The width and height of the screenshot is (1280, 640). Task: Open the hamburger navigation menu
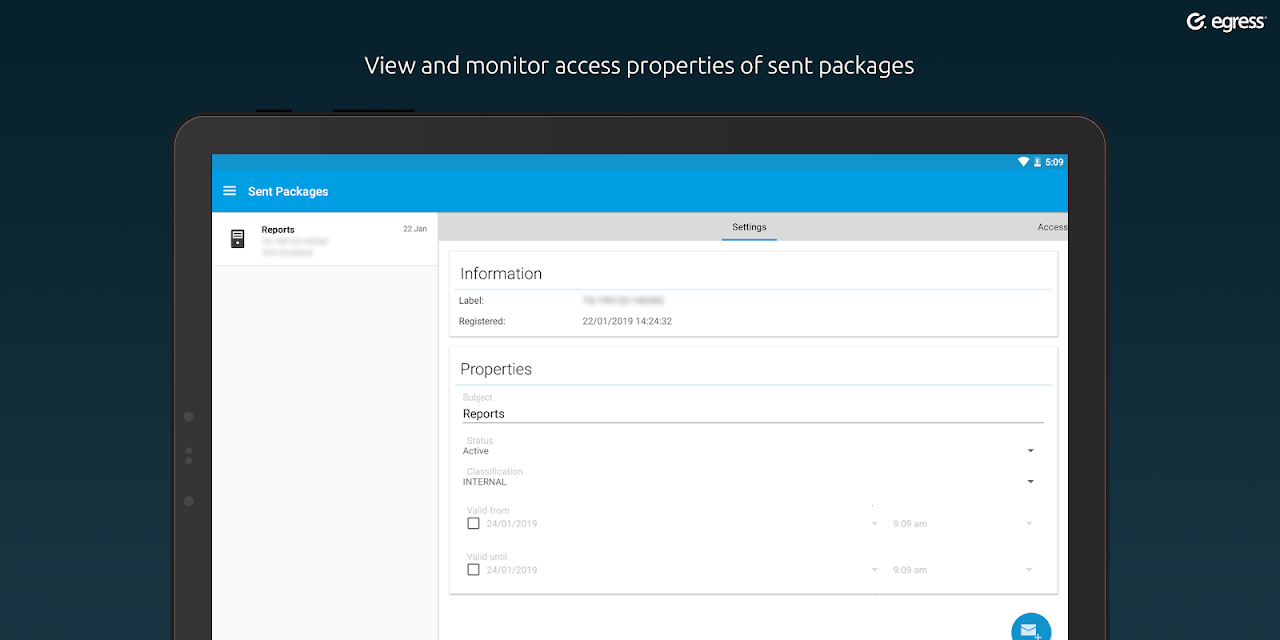click(229, 191)
